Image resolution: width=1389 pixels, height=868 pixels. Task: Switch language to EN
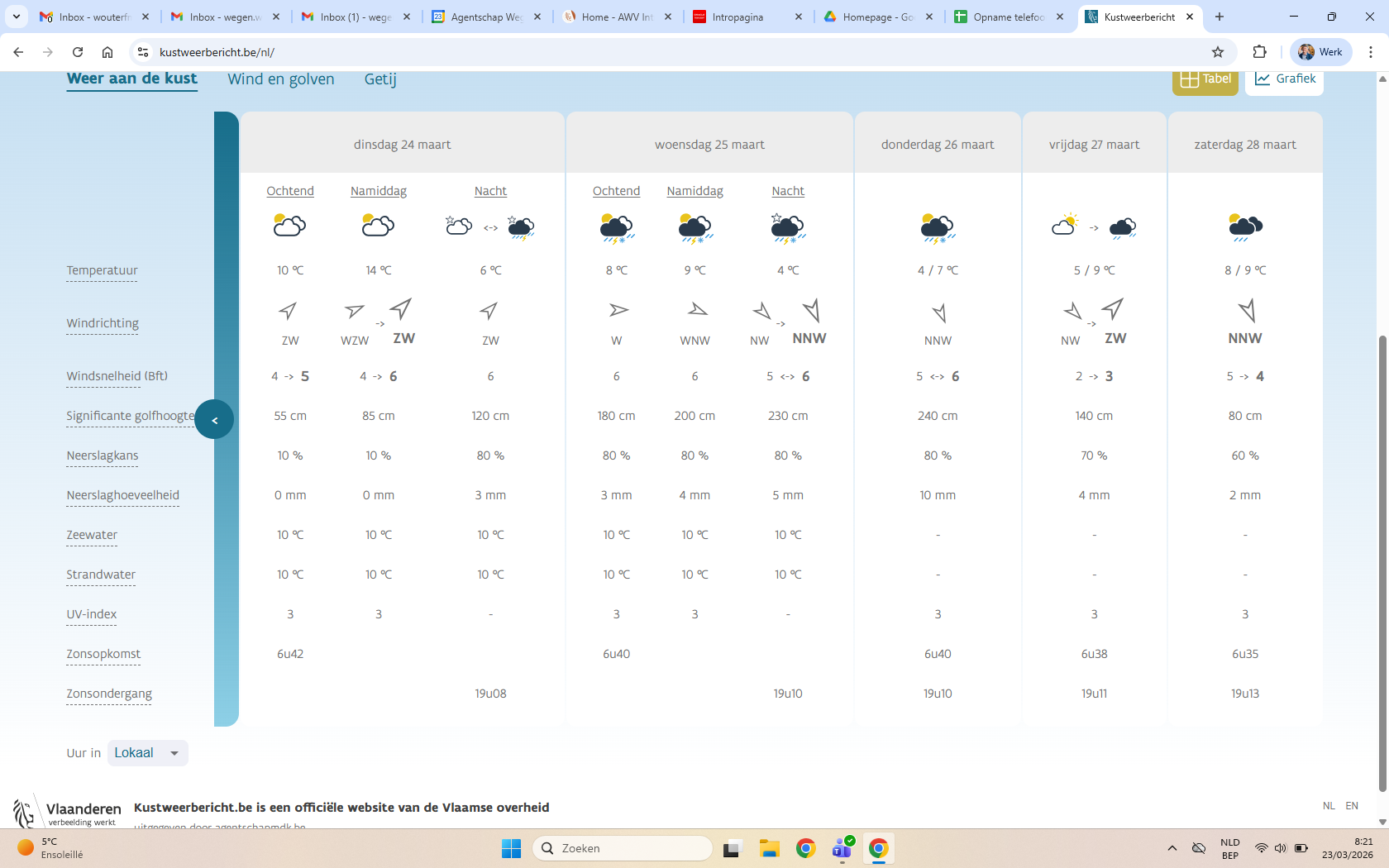pos(1352,805)
